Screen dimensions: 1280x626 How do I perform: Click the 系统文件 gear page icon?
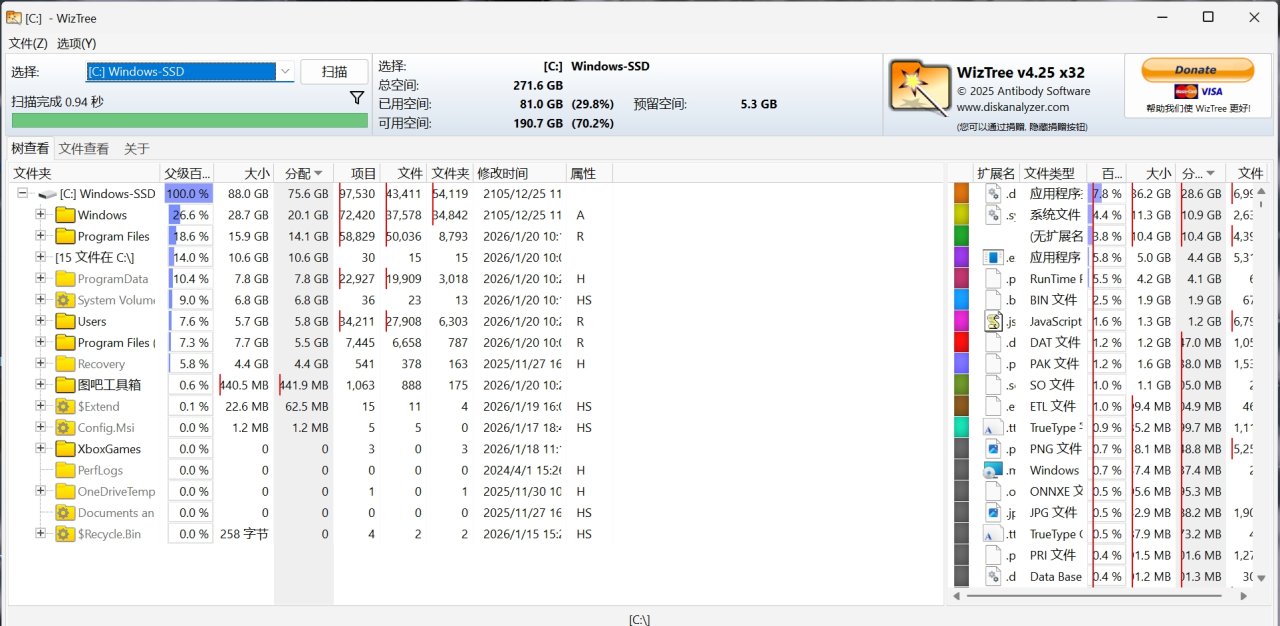993,215
